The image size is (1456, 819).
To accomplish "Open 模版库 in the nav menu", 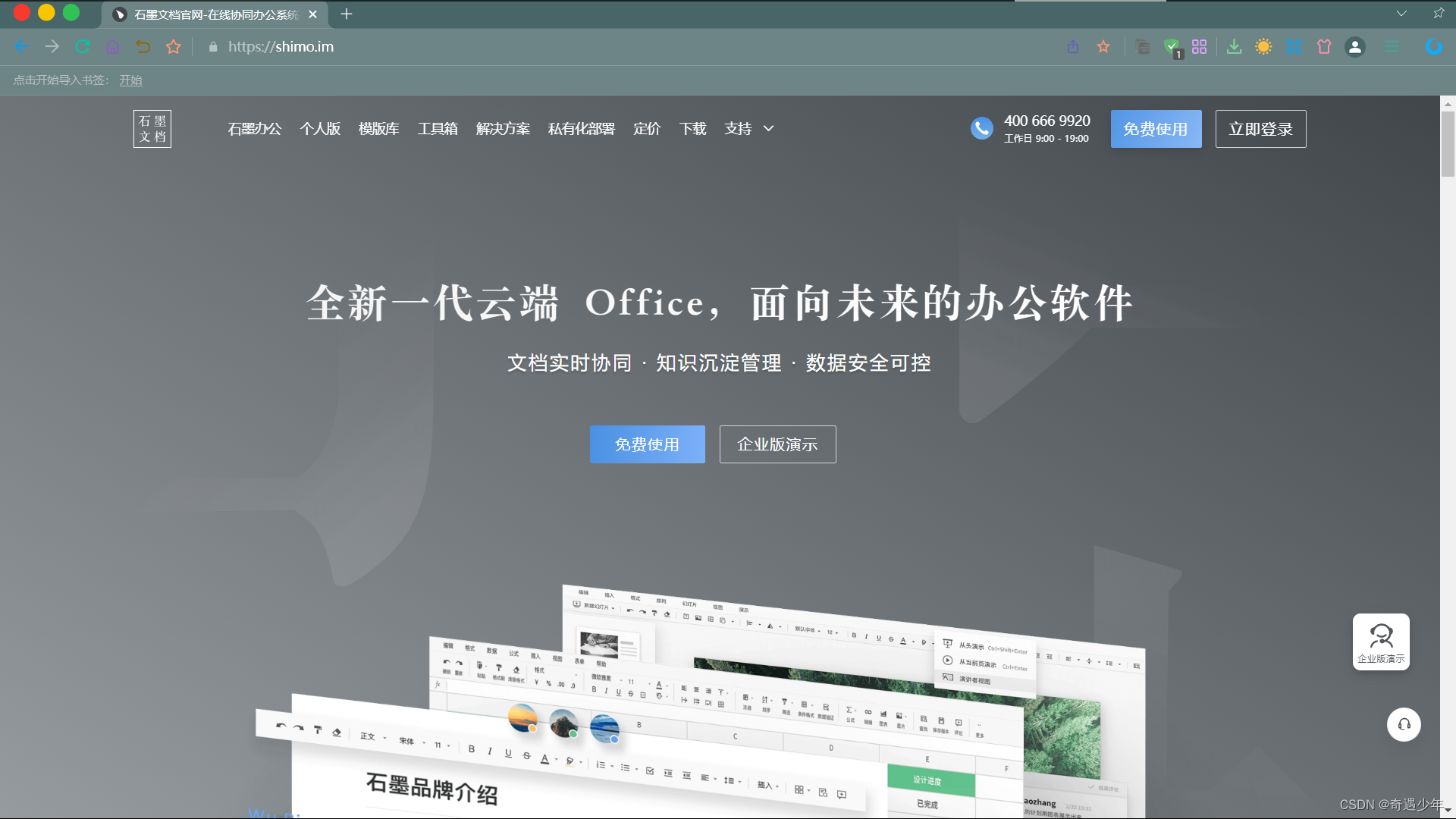I will 379,129.
